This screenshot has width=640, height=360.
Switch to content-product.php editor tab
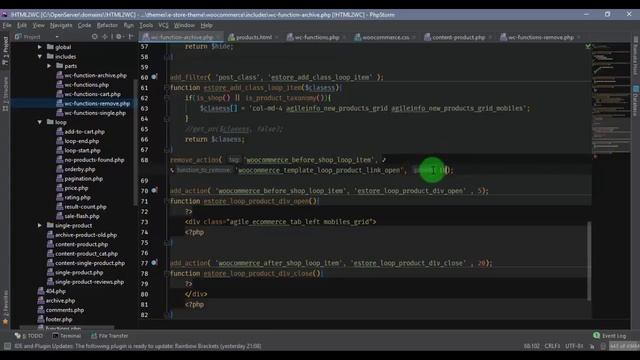(x=458, y=37)
